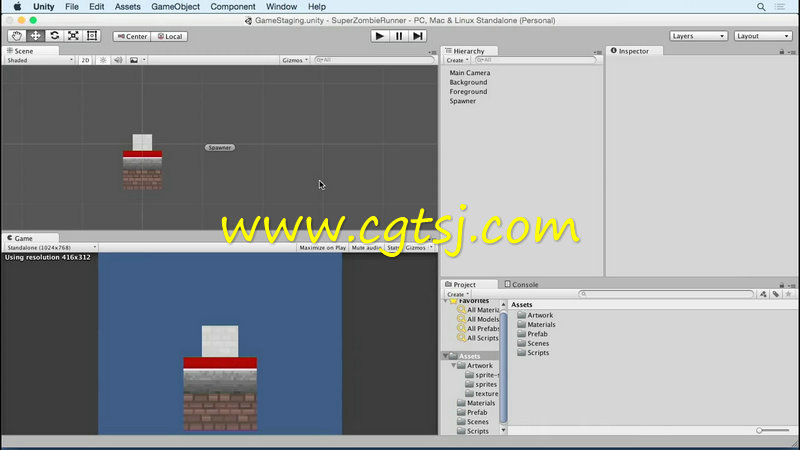The height and width of the screenshot is (450, 800).
Task: Switch to the Game tab
Action: pyautogui.click(x=30, y=238)
